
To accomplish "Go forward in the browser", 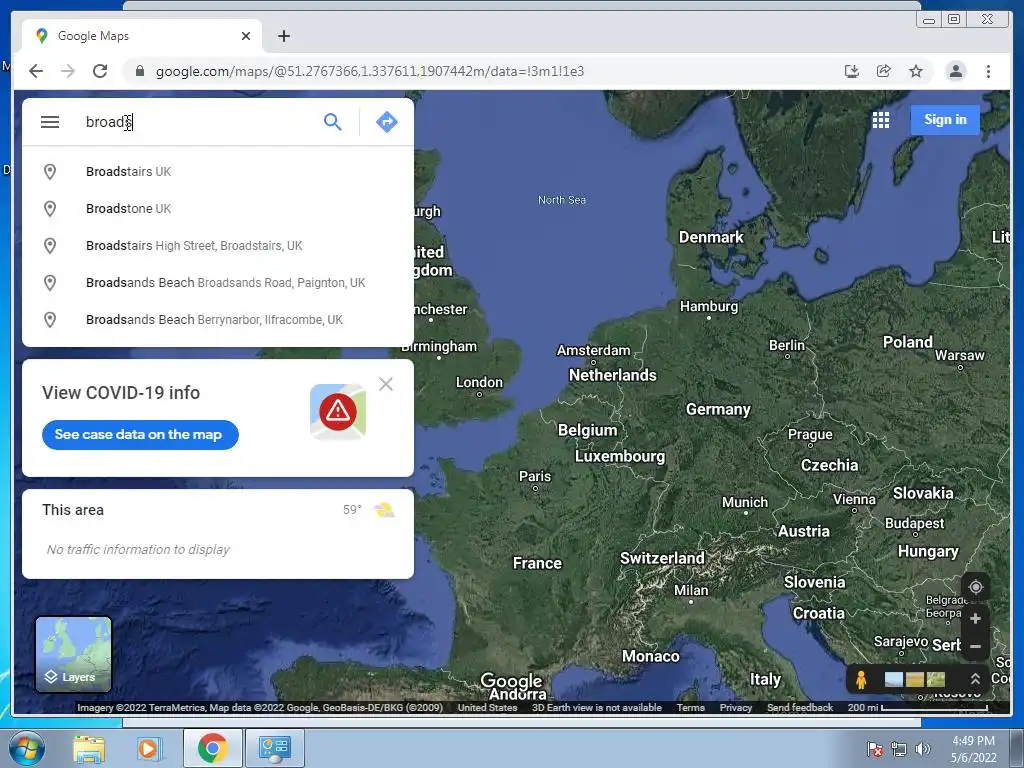I will tap(68, 71).
